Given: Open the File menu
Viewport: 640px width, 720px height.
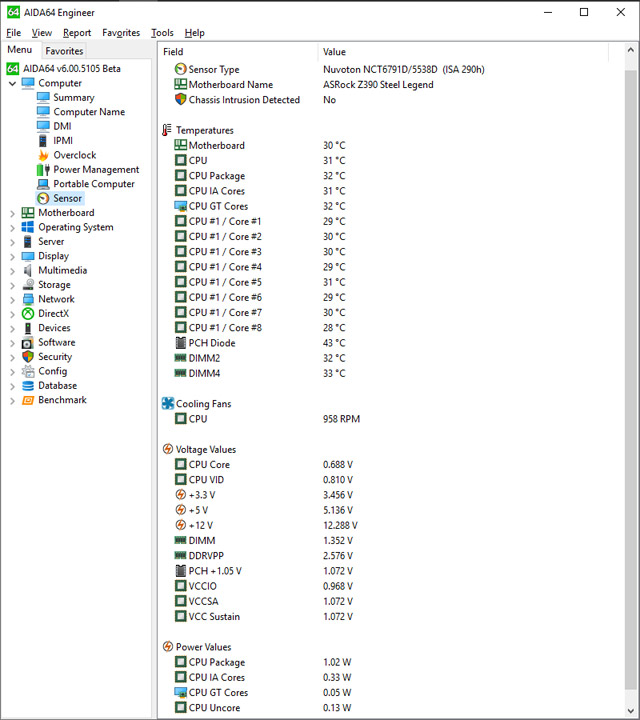Looking at the screenshot, I should coord(14,33).
